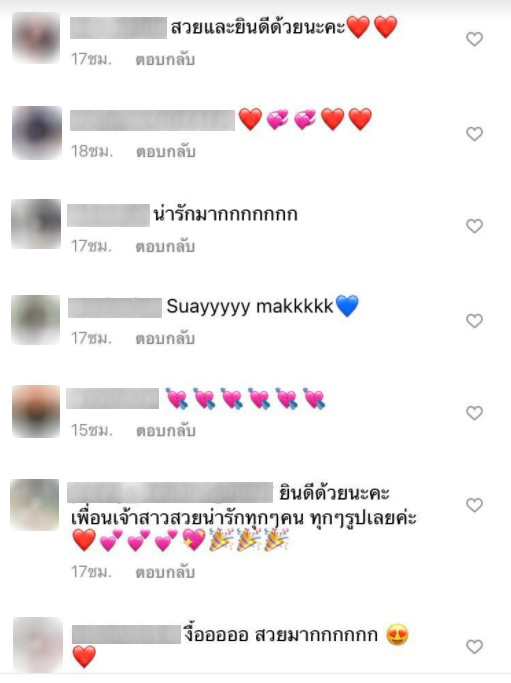Open blurred username before 'Suayyyyy makkkkk'
Screen dimensions: 511x683
pos(115,308)
